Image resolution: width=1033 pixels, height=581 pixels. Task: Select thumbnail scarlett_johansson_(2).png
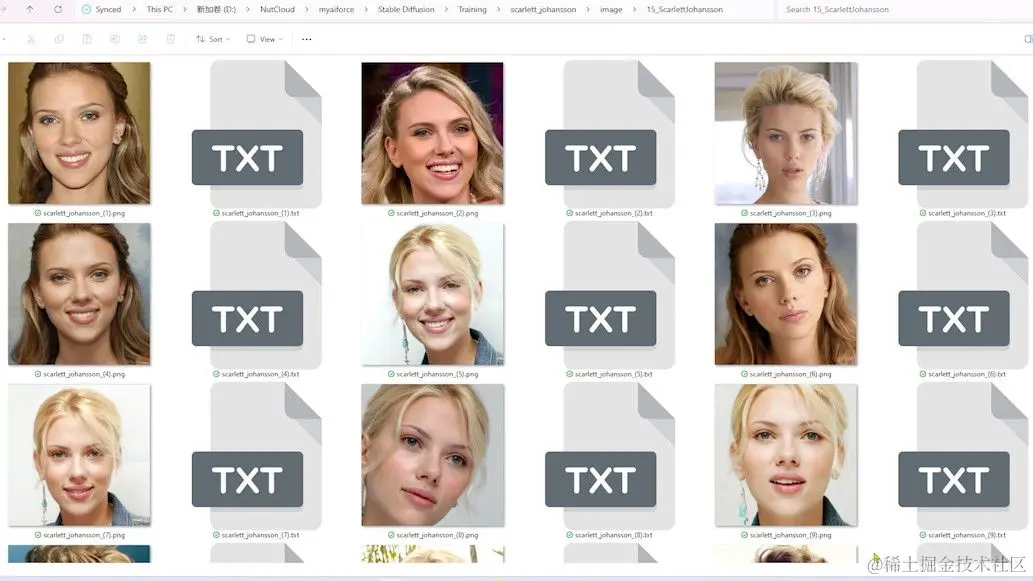pyautogui.click(x=432, y=133)
